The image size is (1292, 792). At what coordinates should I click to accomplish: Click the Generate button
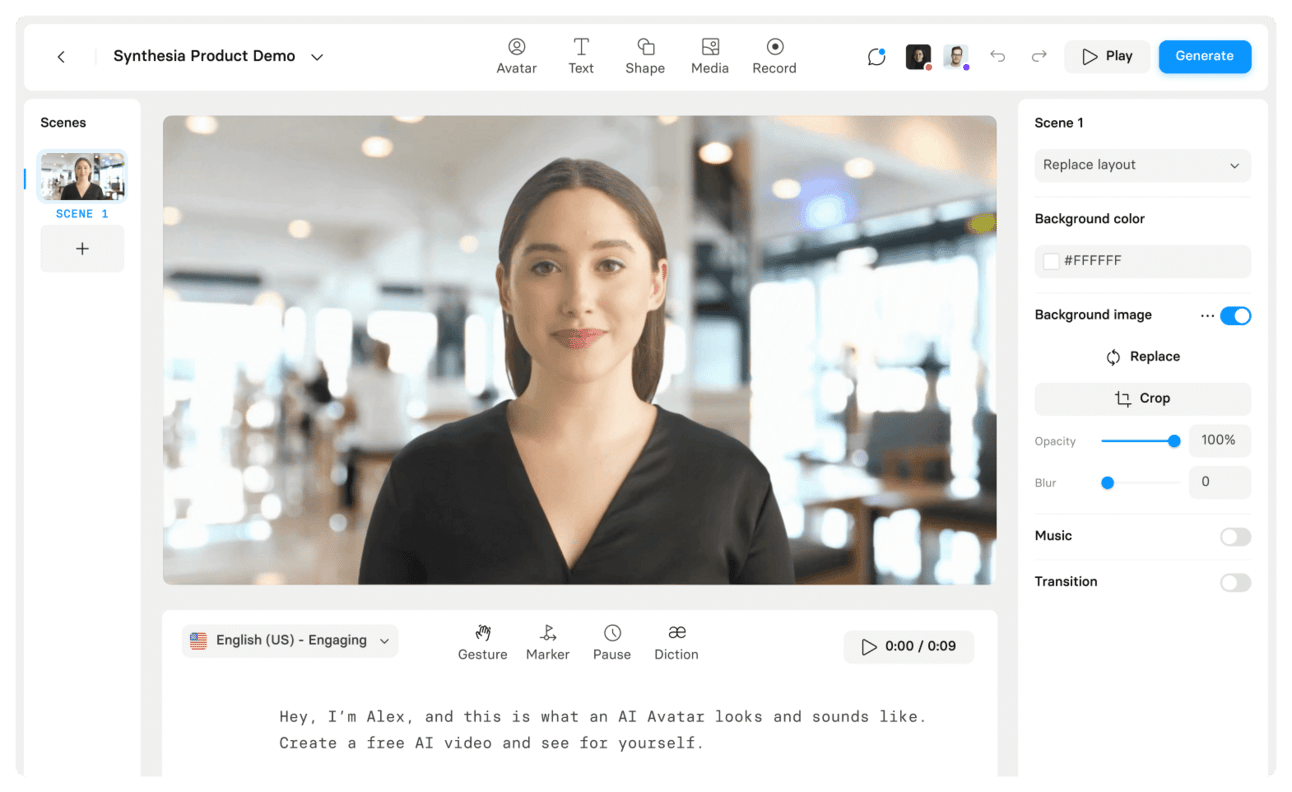[1204, 57]
